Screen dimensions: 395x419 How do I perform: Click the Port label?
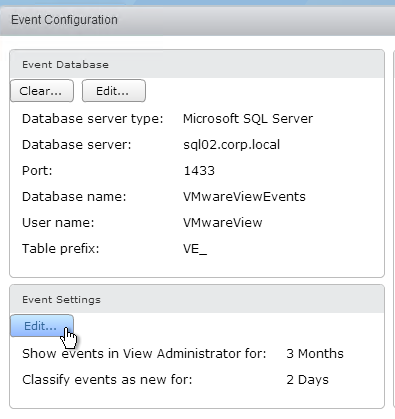[37, 171]
